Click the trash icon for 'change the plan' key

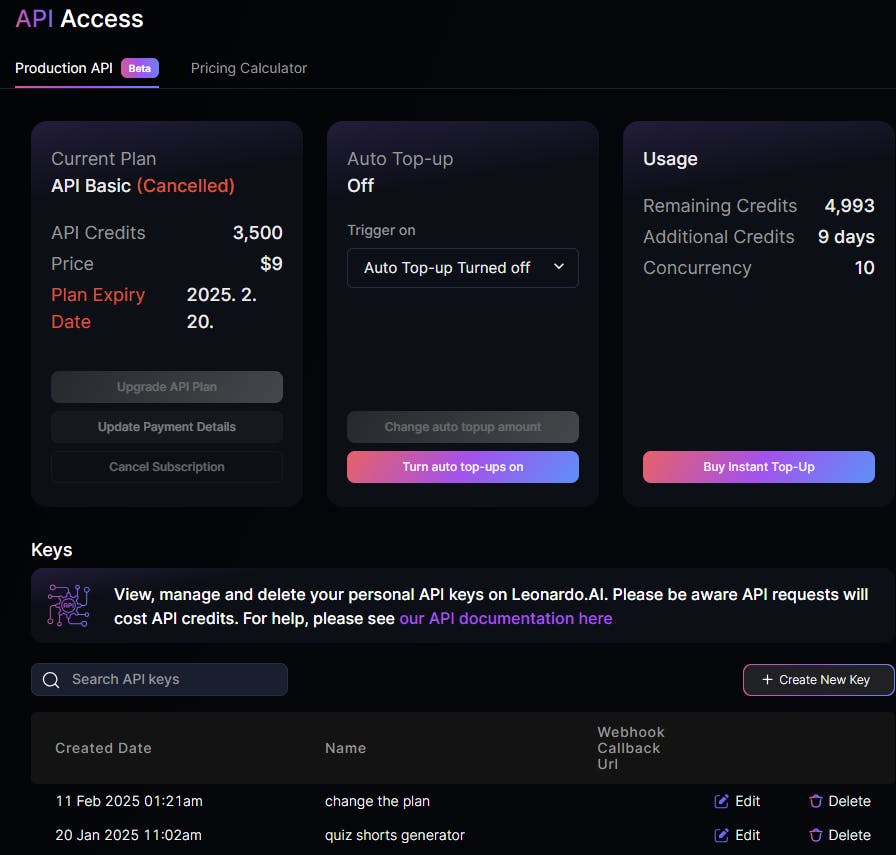(815, 801)
